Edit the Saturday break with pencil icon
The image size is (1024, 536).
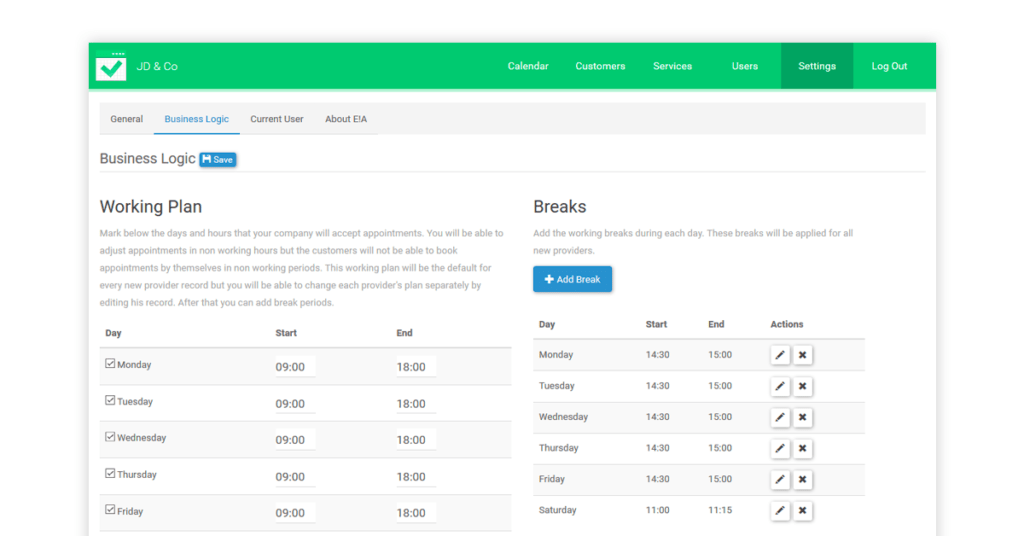[x=780, y=511]
